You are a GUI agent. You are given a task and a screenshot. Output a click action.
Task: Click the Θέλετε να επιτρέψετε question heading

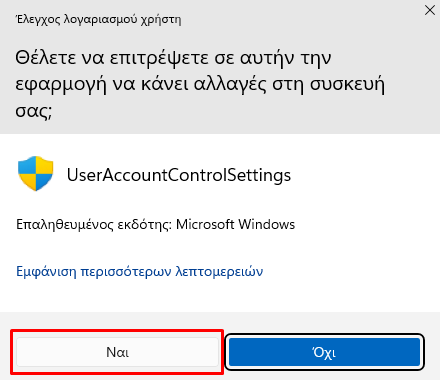click(x=200, y=84)
